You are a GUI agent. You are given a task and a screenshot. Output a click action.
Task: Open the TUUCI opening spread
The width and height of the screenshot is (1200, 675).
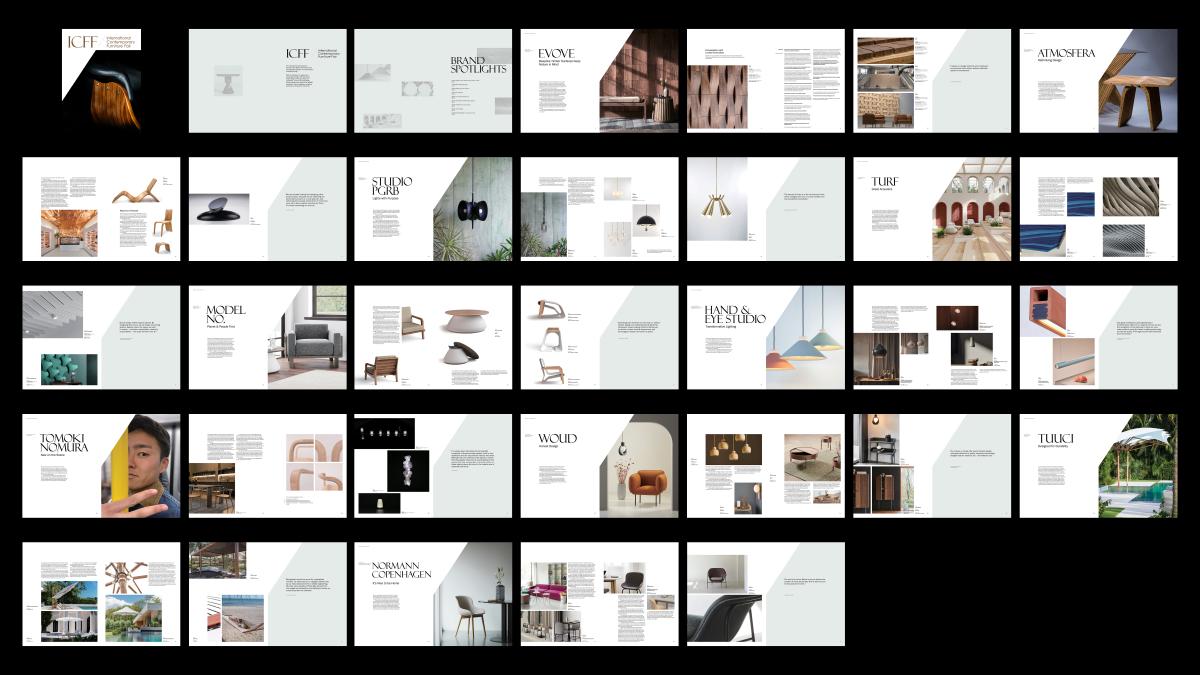point(1099,466)
